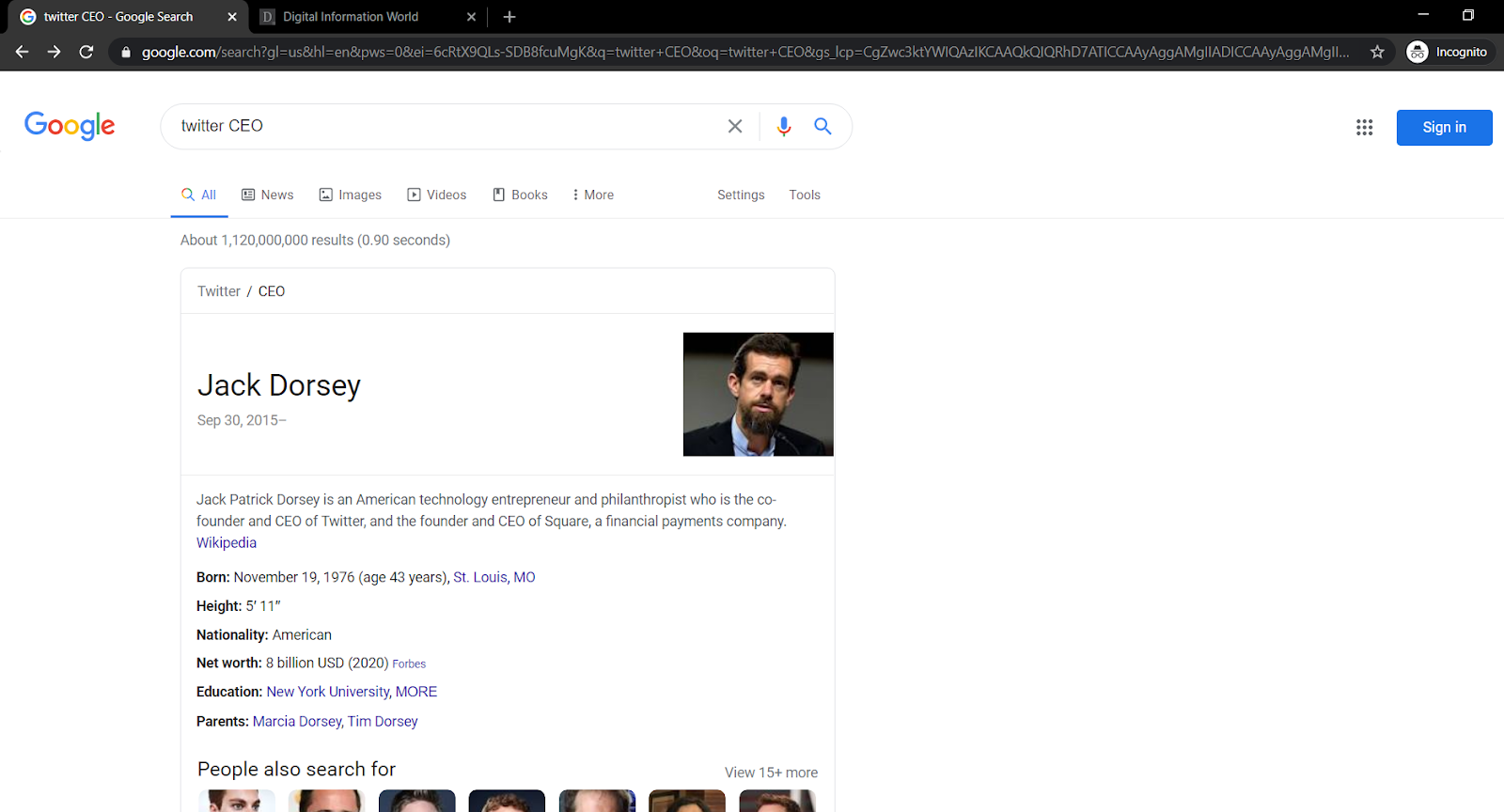
Task: Click the 'Sep 30, 2015–' tenure date
Action: point(242,420)
